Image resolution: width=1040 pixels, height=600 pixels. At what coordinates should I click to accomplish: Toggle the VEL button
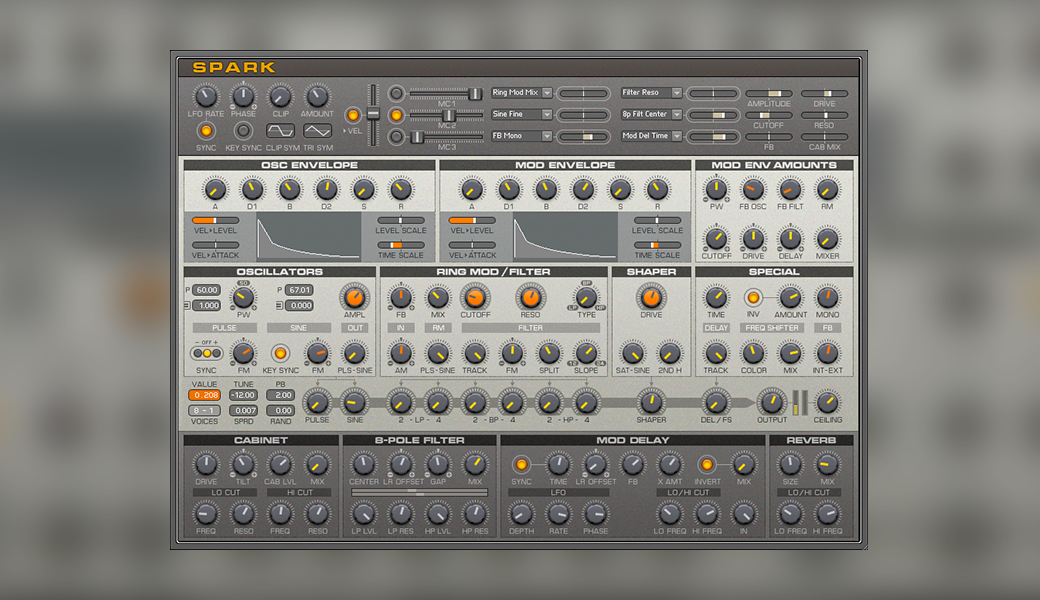click(x=353, y=115)
